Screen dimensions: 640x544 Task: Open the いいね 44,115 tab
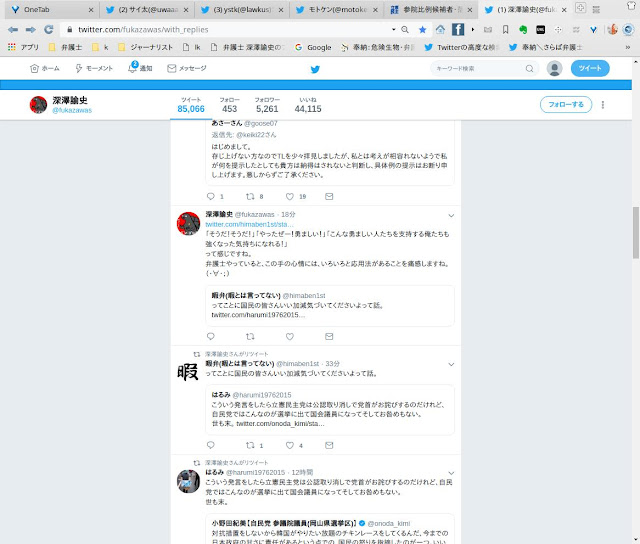(308, 105)
